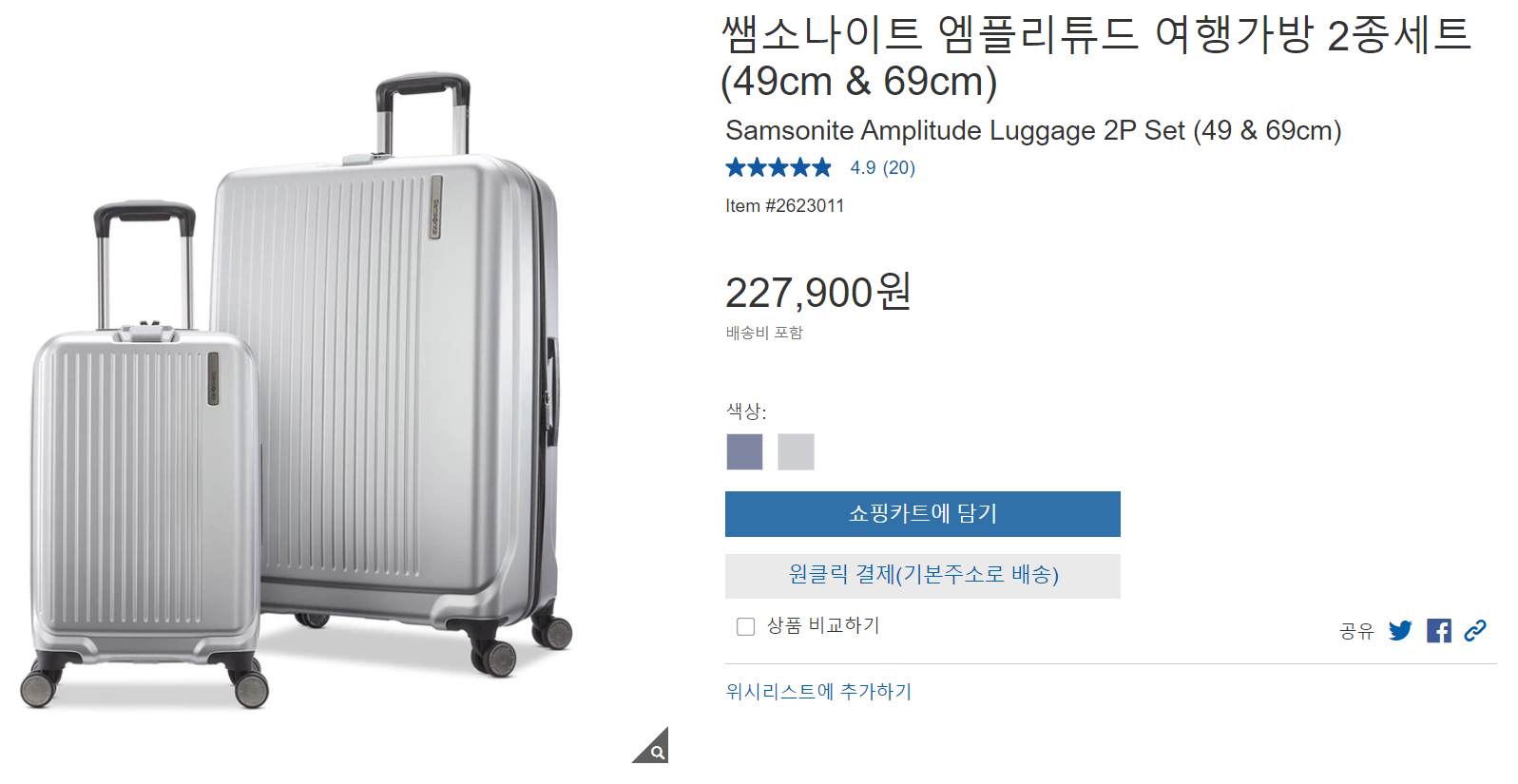Select the blue-gray color swatch
The width and height of the screenshot is (1518, 784).
744,451
